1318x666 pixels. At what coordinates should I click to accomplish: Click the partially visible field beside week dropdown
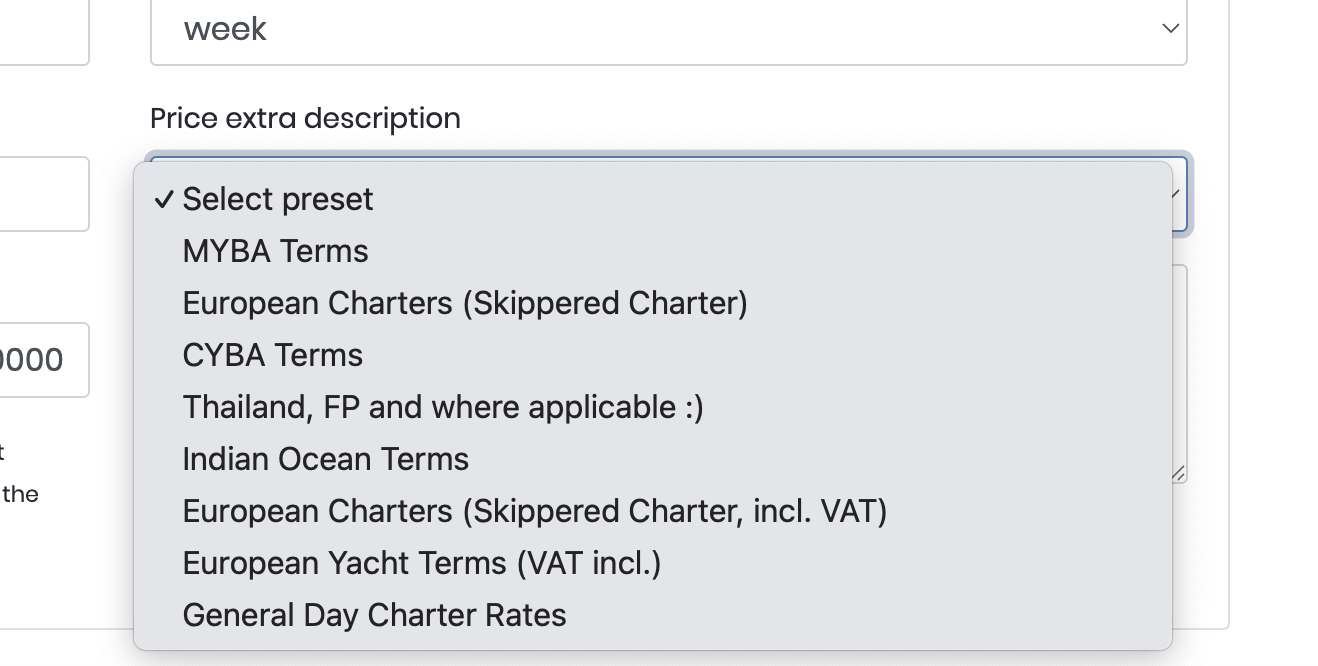(43, 30)
